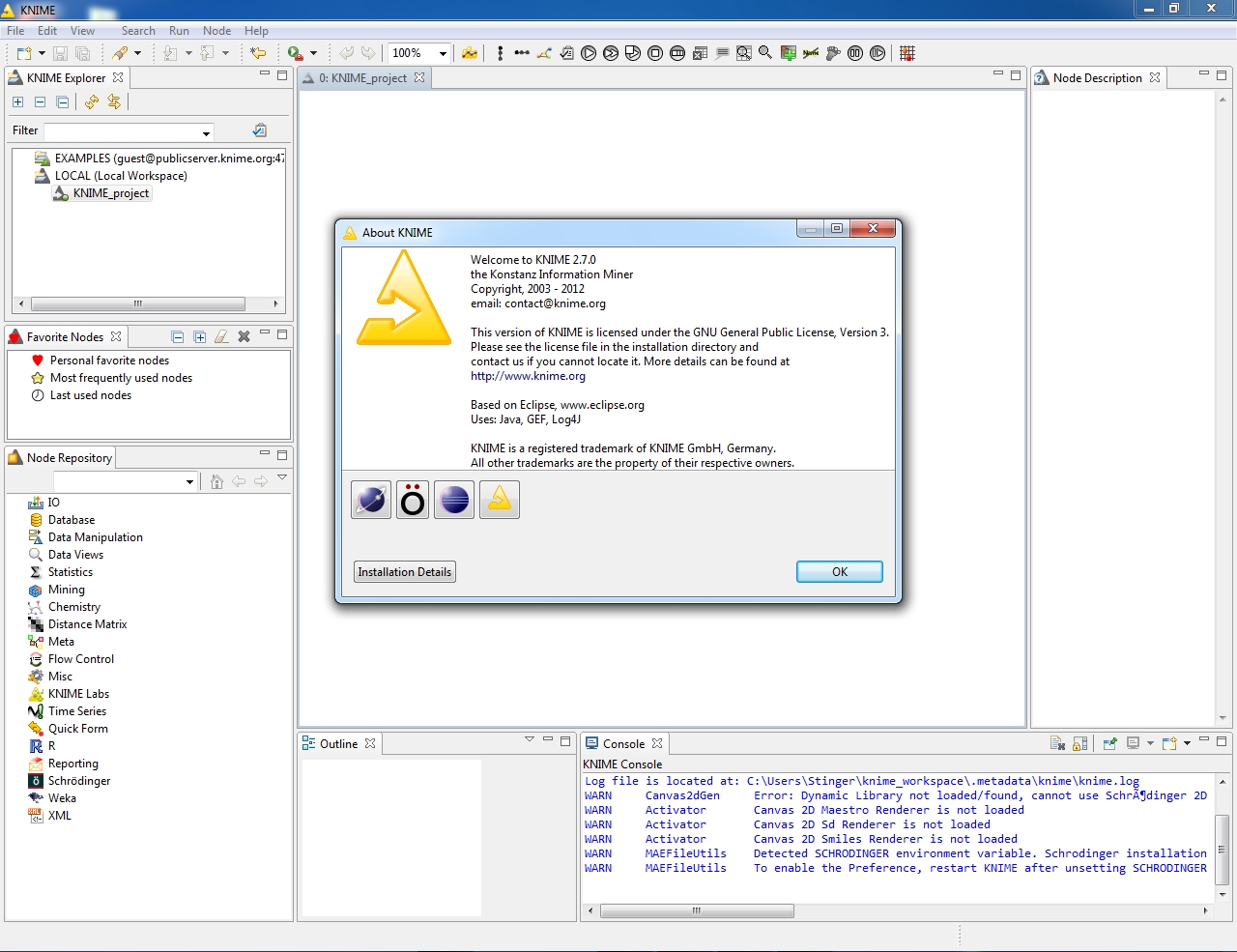Click the Eclipse logo in the About dialog
Viewport: 1237px width, 952px height.
pyautogui.click(x=454, y=500)
